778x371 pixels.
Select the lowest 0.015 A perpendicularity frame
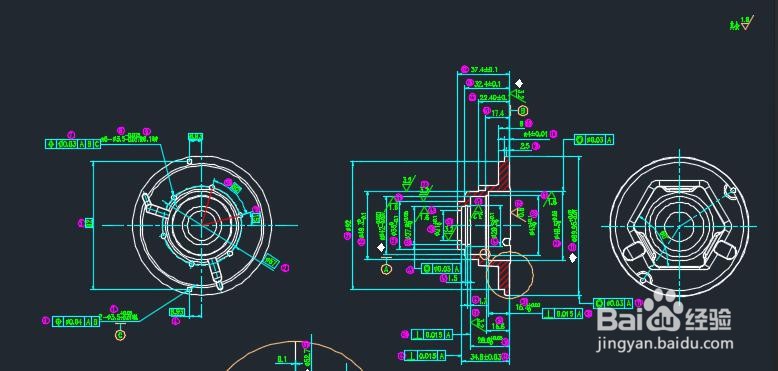pyautogui.click(x=425, y=356)
